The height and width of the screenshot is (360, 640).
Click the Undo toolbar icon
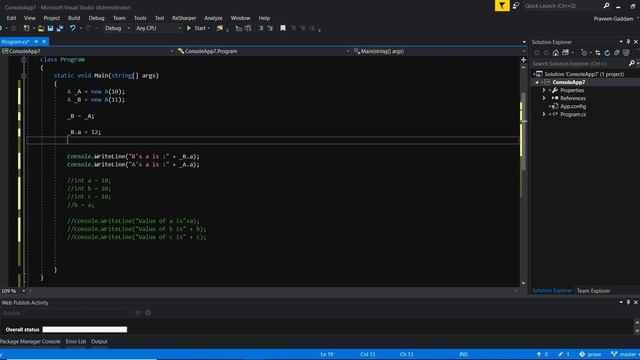pos(72,28)
